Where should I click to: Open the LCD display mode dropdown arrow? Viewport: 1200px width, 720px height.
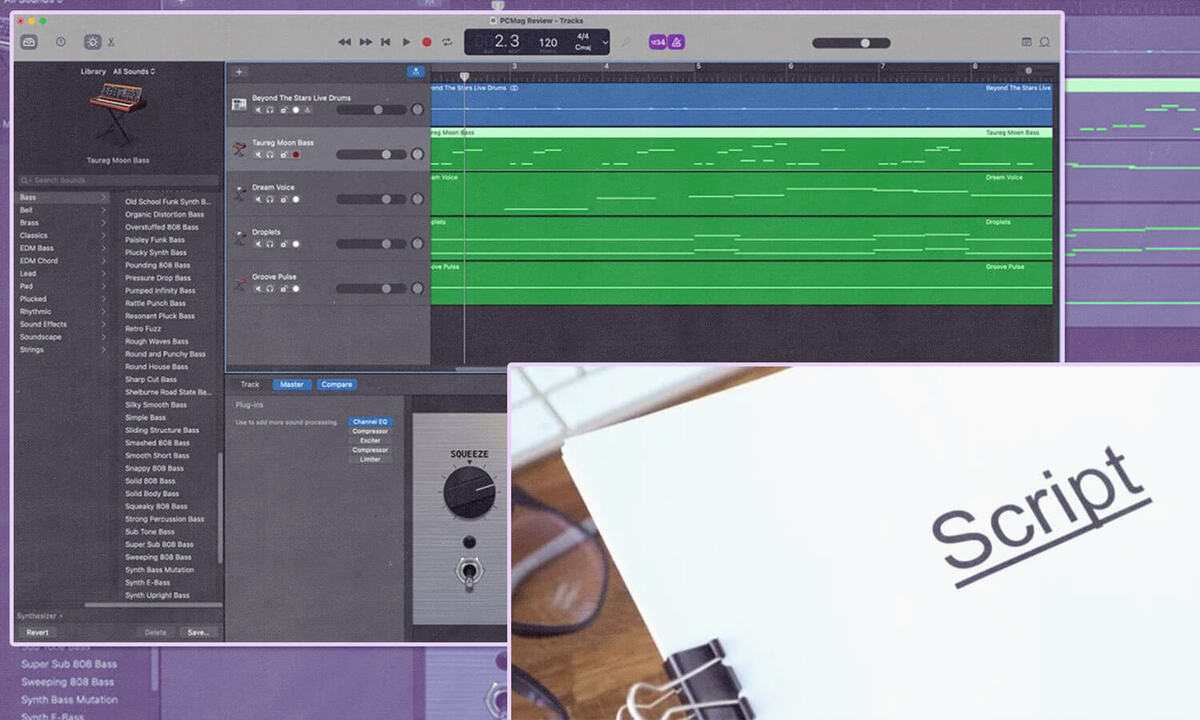(x=605, y=42)
